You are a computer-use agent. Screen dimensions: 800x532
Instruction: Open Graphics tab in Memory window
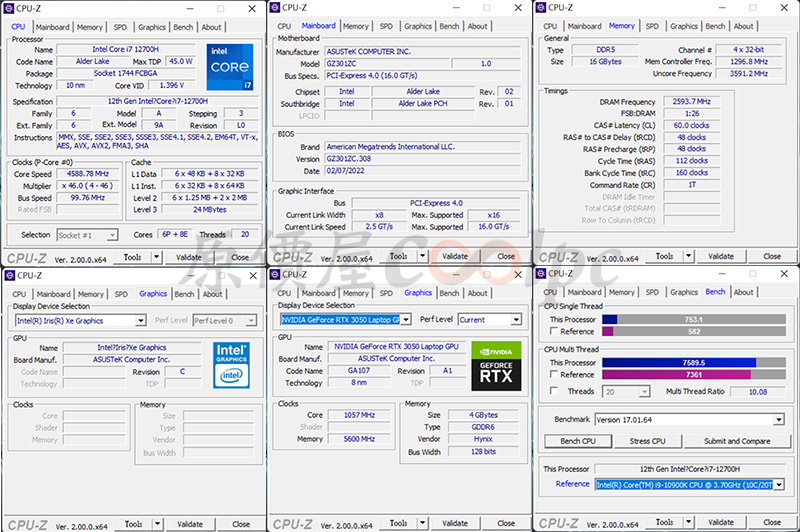click(684, 26)
